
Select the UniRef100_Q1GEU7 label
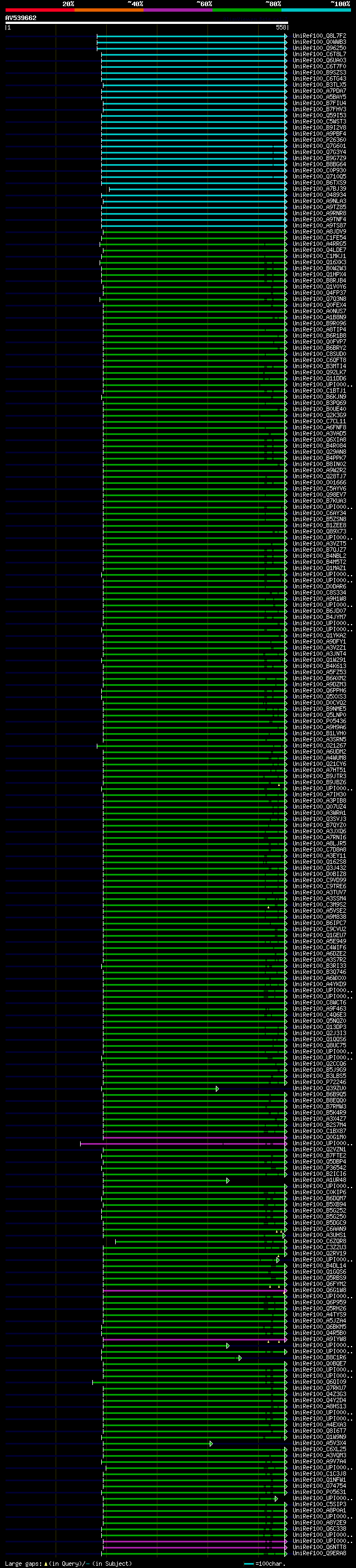click(x=319, y=935)
